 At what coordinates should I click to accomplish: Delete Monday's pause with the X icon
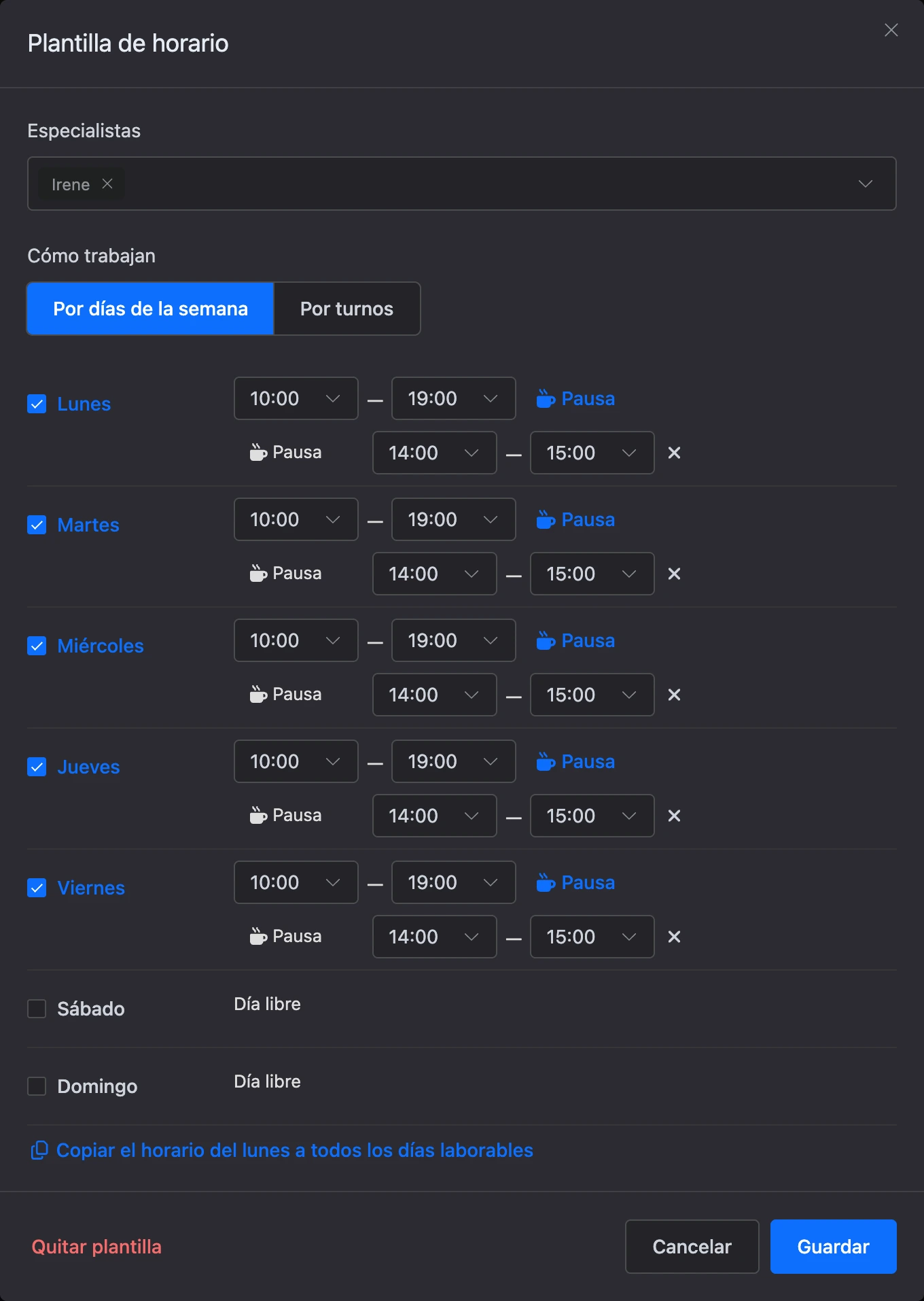pyautogui.click(x=674, y=453)
